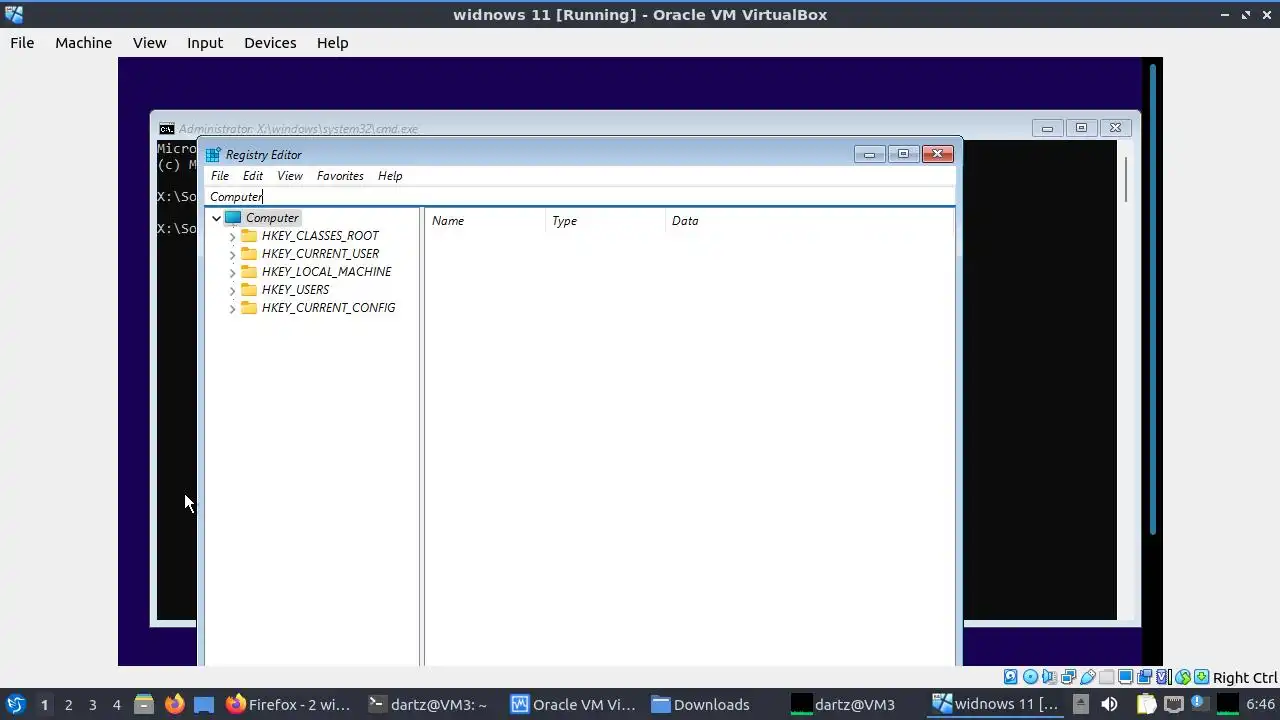
Task: Click the VirtualBox hard disk activity icon
Action: (x=1010, y=677)
